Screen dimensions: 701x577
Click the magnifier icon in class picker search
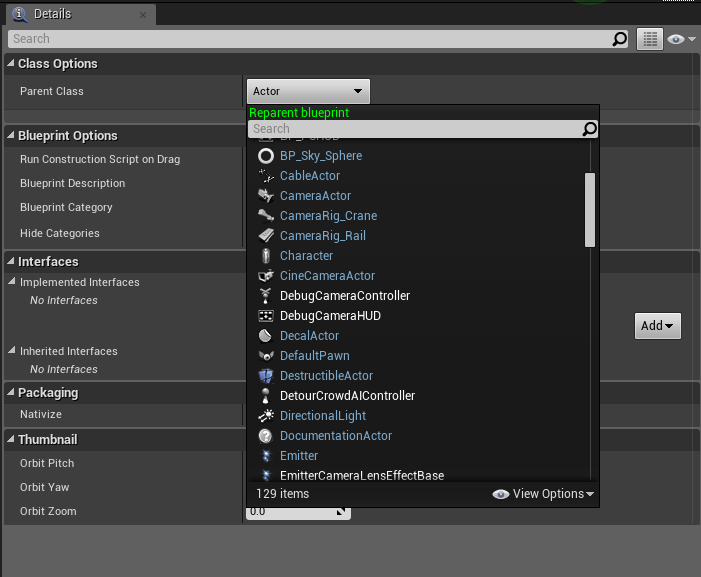pos(589,129)
